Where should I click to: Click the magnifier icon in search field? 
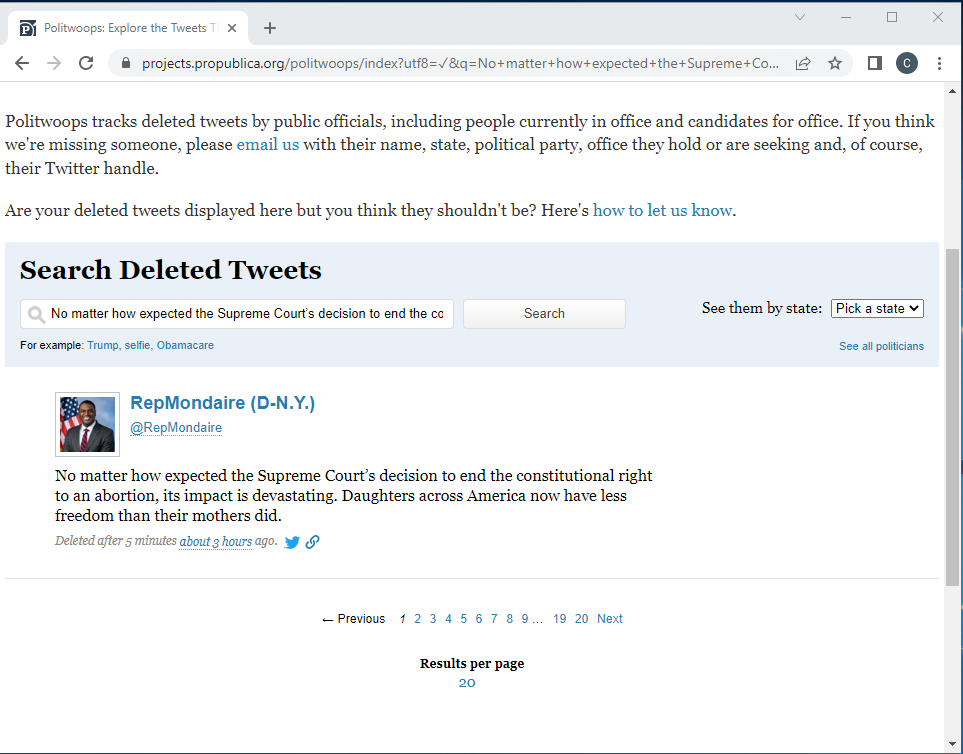(36, 314)
